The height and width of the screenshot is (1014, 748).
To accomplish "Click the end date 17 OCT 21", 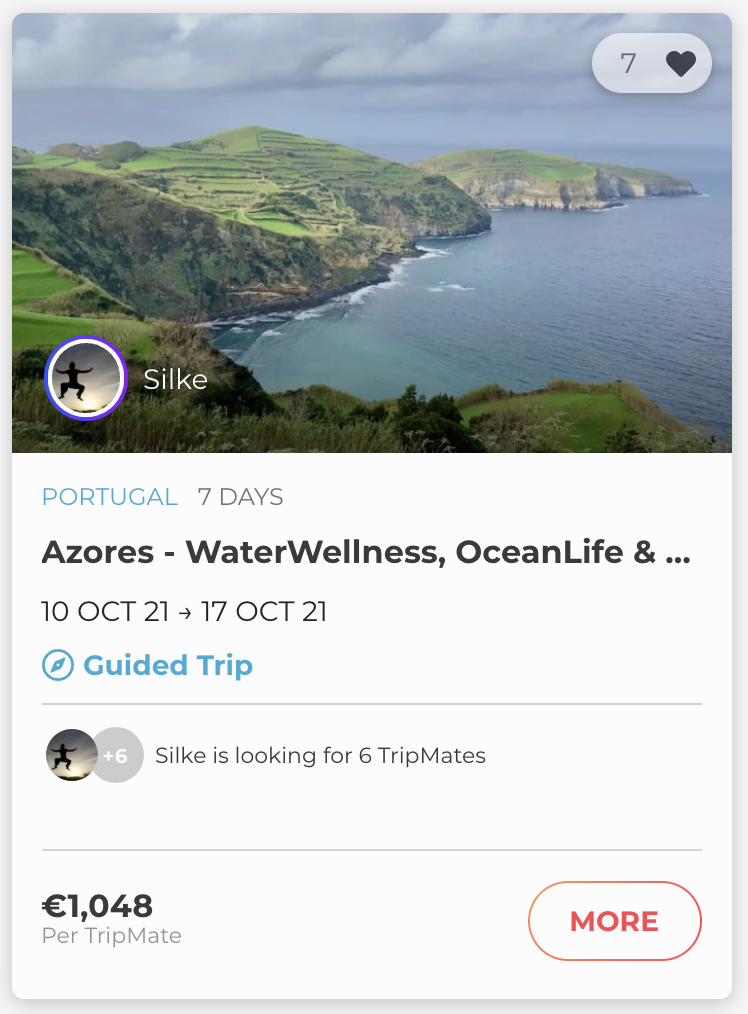I will [x=264, y=612].
